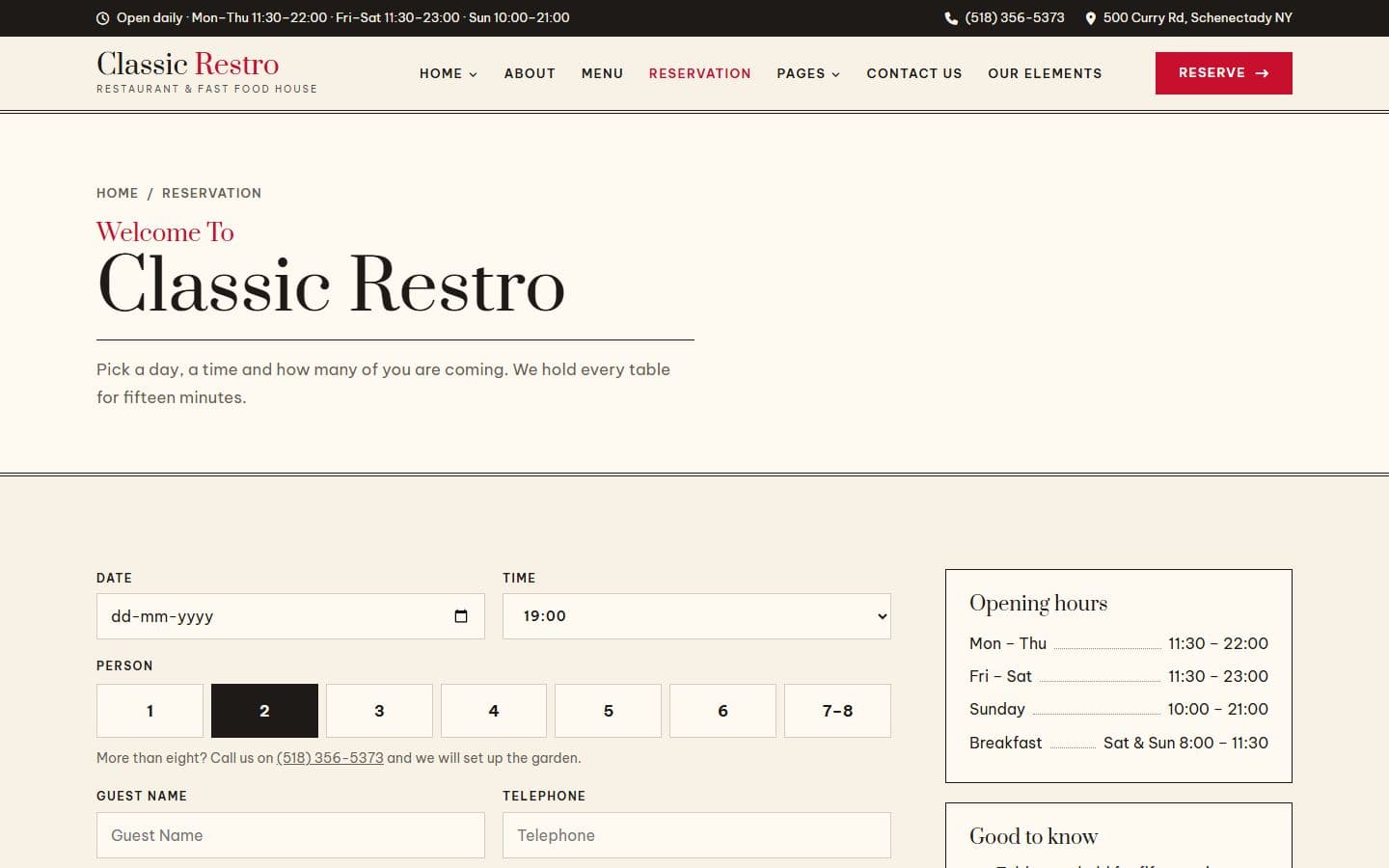This screenshot has width=1389, height=868.
Task: Click the arrow icon on Reserve button
Action: tap(1262, 73)
